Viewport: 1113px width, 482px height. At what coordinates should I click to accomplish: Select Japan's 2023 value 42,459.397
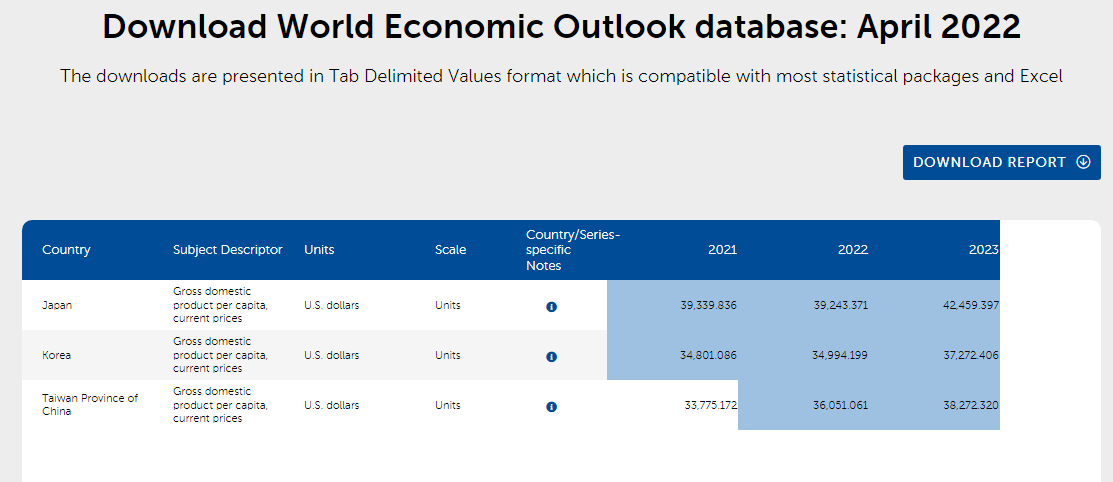(970, 305)
